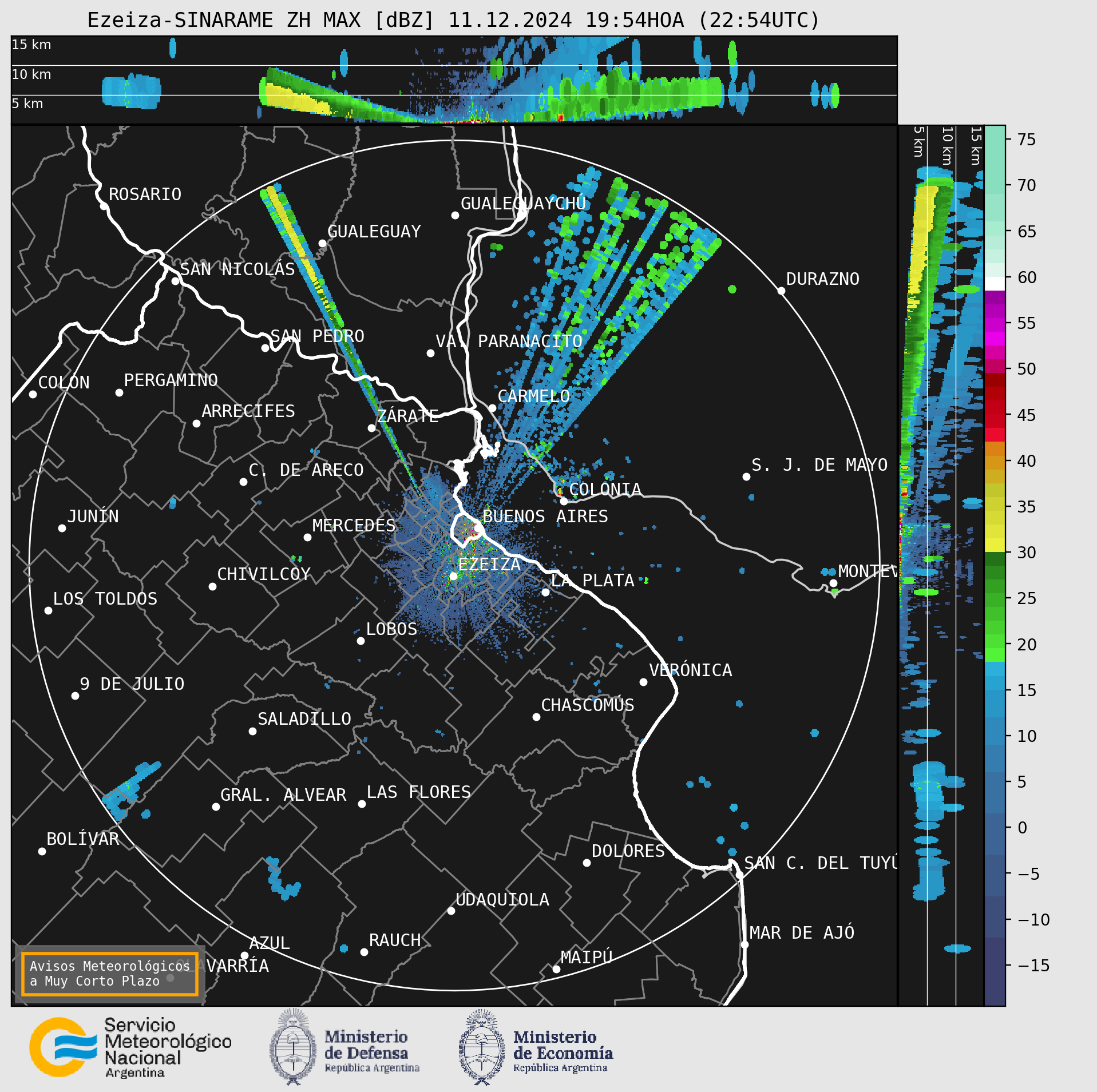The height and width of the screenshot is (1092, 1097).
Task: Click the −15 dBZ colorbar tick label
Action: pos(1034,966)
